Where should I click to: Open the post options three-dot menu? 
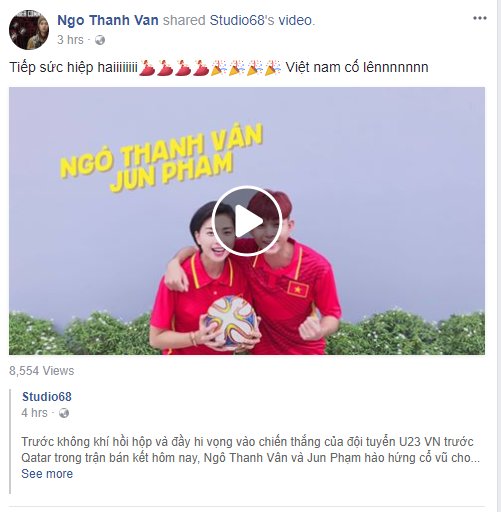(480, 18)
